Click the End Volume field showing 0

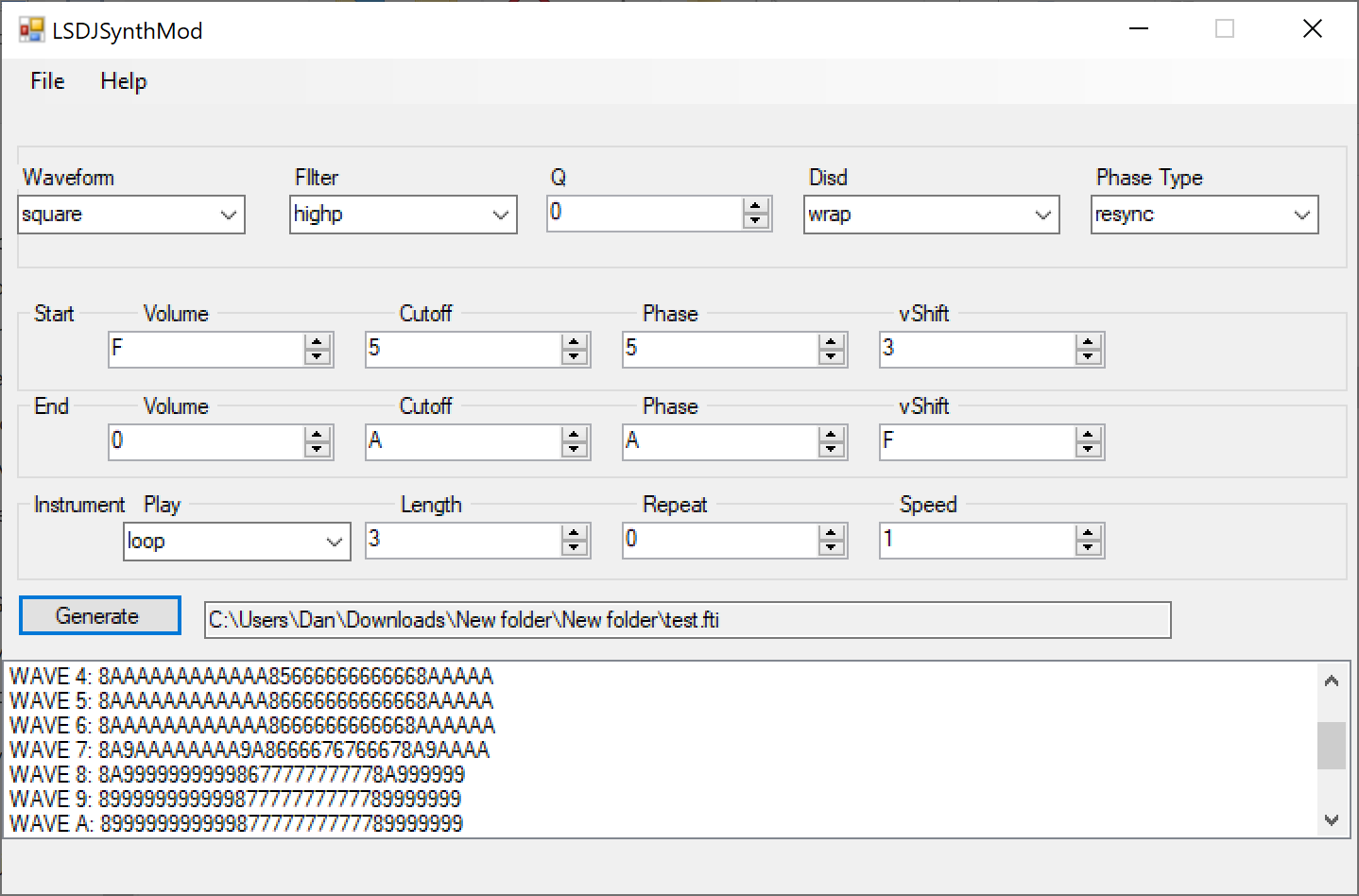pos(207,442)
